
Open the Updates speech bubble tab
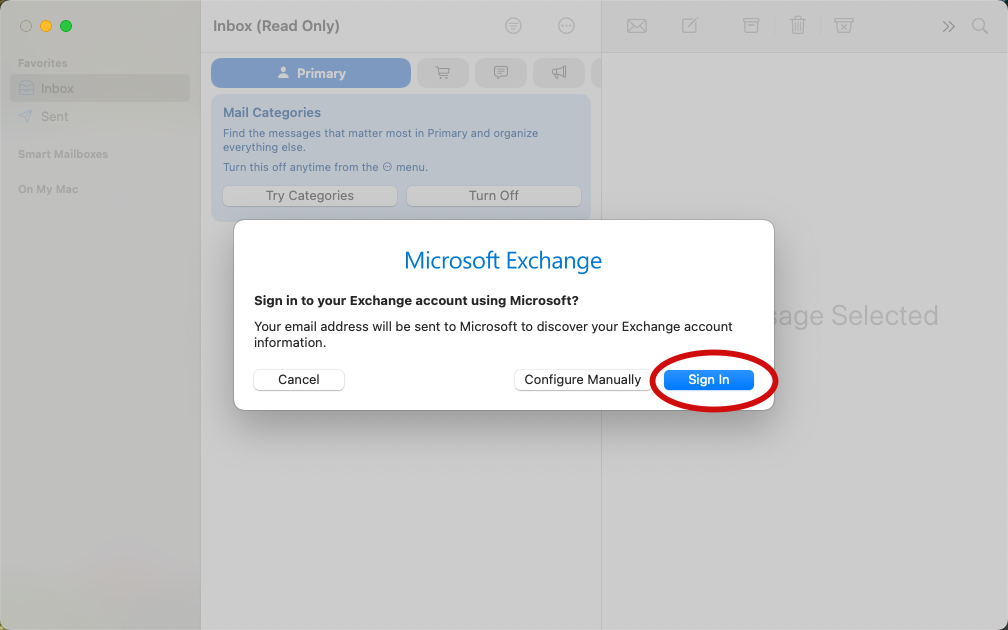tap(501, 73)
